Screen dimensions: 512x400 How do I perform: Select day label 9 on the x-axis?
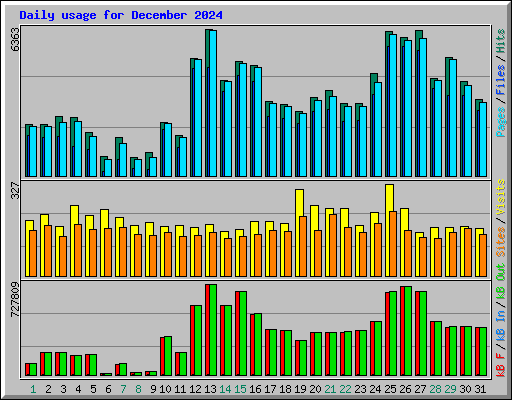[153, 389]
